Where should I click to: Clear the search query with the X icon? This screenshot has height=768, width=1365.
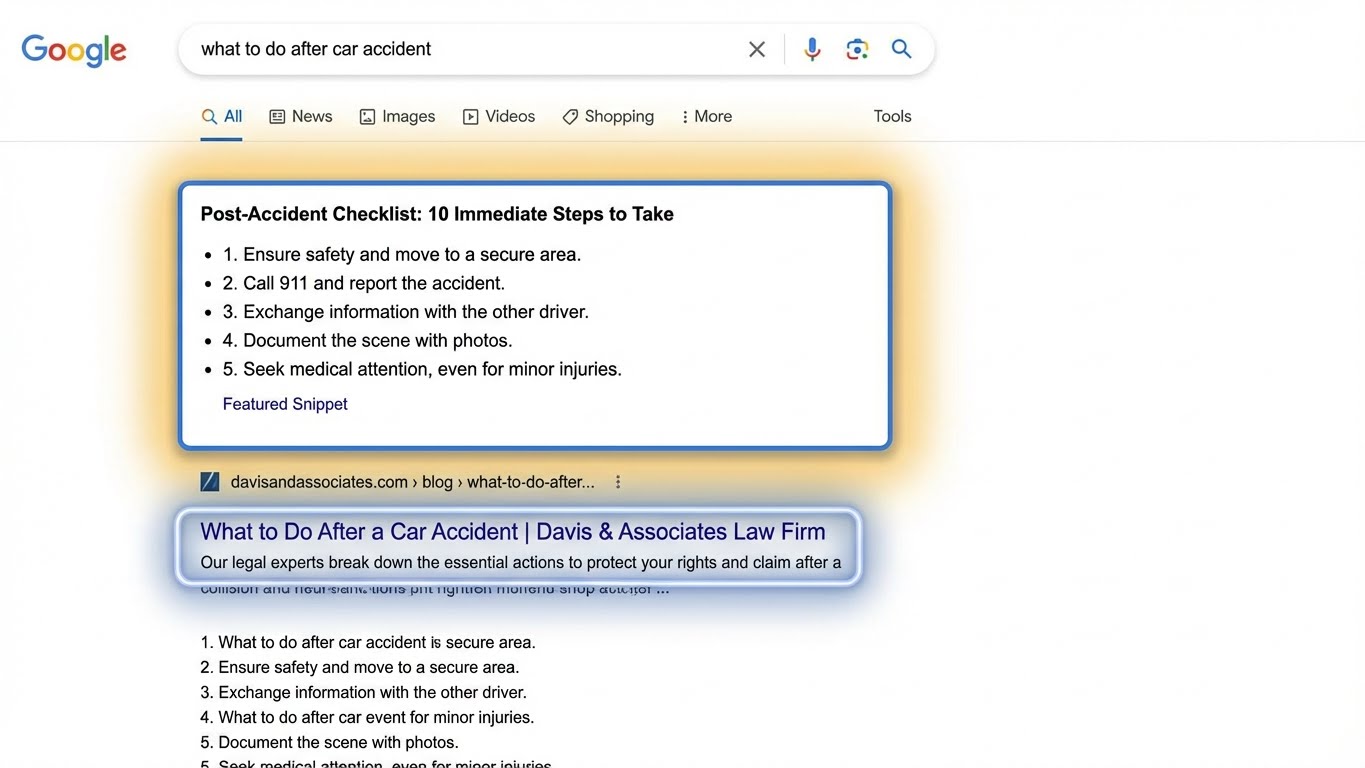pos(757,48)
